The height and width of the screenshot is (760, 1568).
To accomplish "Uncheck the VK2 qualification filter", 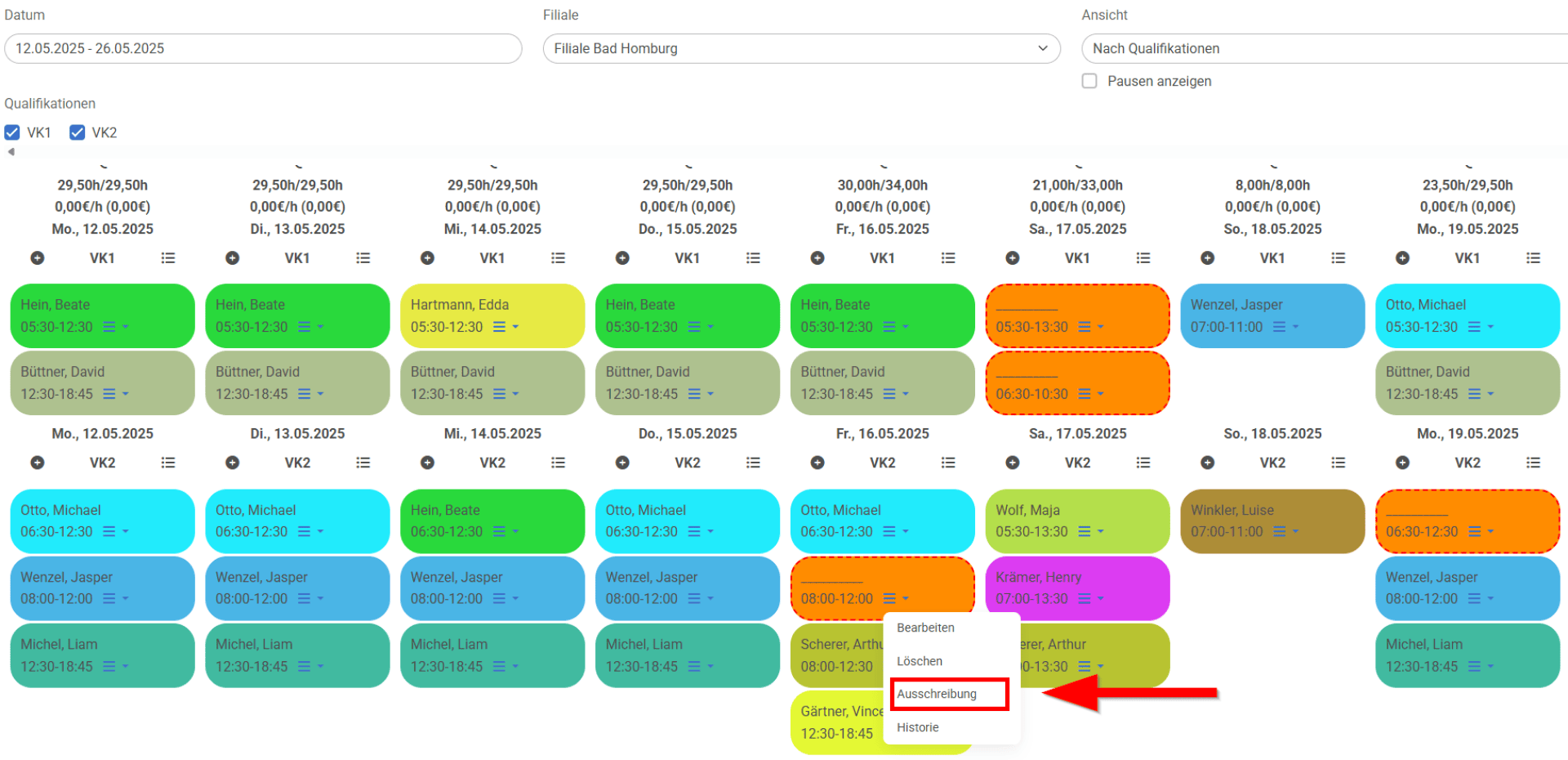I will click(x=78, y=132).
